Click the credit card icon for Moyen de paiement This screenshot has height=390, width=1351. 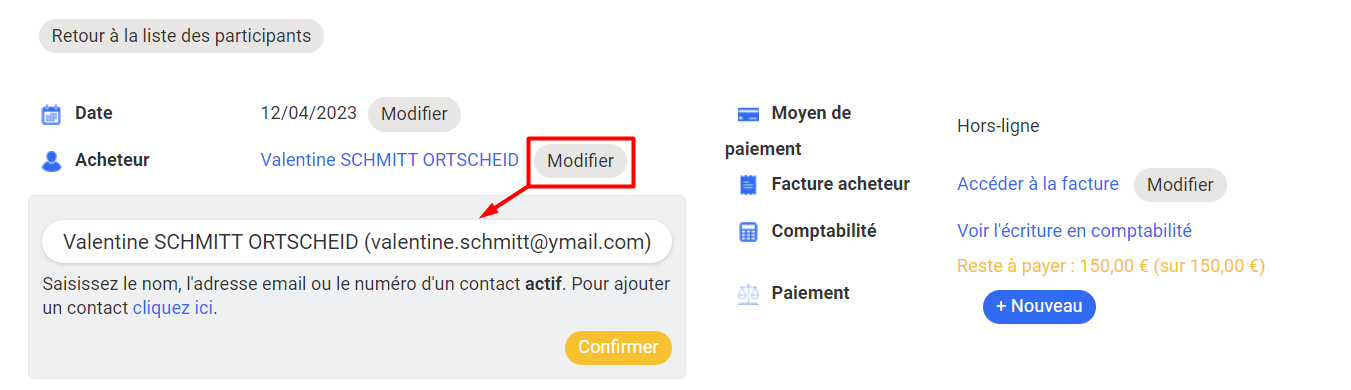[747, 114]
